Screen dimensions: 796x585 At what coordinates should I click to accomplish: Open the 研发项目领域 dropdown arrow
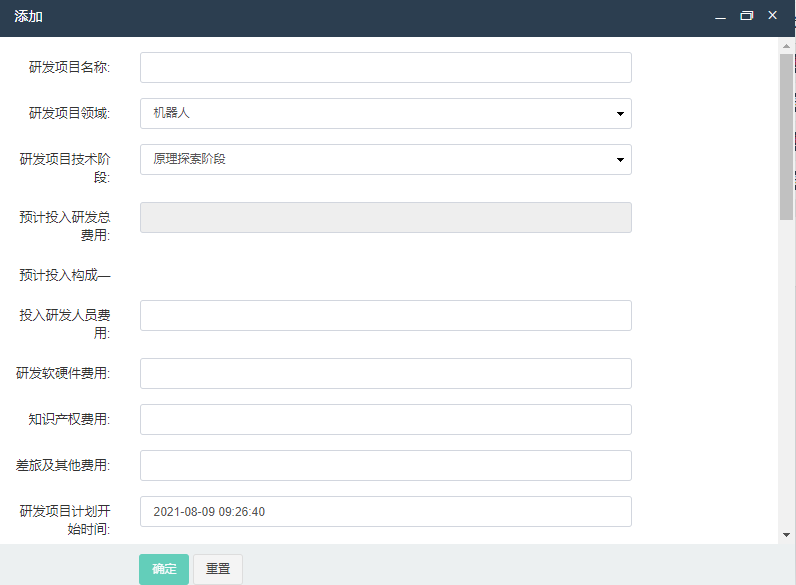point(620,114)
